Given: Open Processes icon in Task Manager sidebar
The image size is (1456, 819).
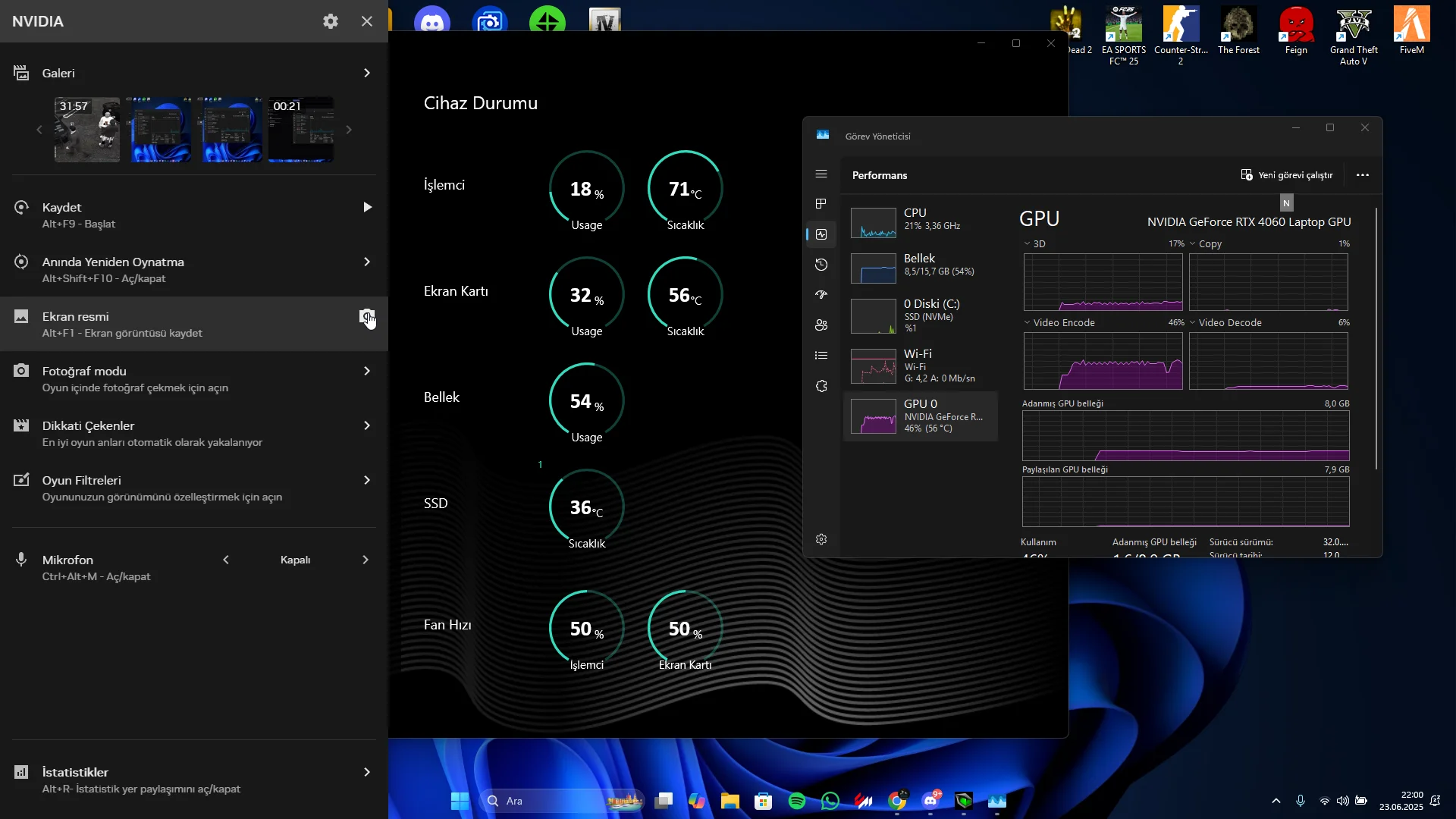Looking at the screenshot, I should 821,204.
